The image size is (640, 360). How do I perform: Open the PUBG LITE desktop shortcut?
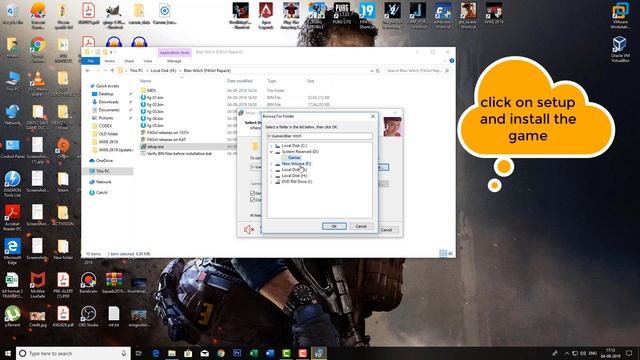(x=342, y=14)
